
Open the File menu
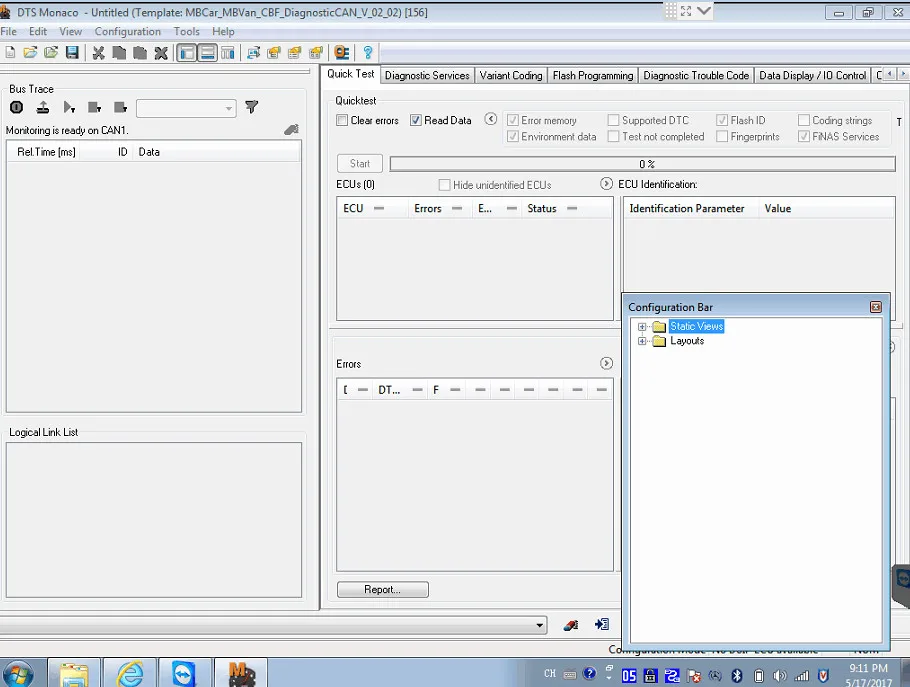tap(9, 31)
